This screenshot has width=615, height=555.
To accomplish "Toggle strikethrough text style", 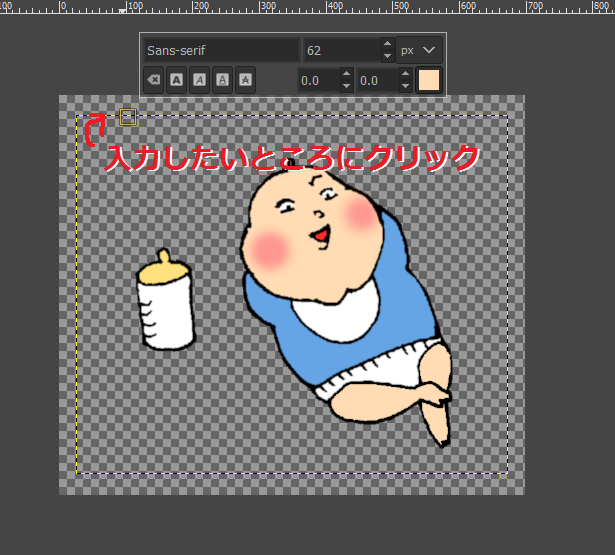I will click(246, 80).
